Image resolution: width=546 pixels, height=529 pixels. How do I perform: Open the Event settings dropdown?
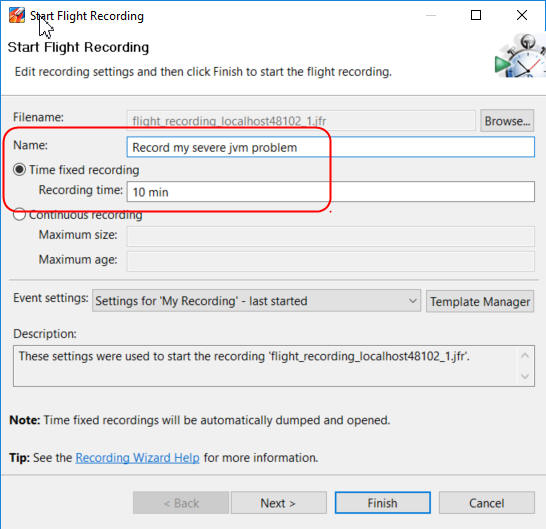pos(256,301)
